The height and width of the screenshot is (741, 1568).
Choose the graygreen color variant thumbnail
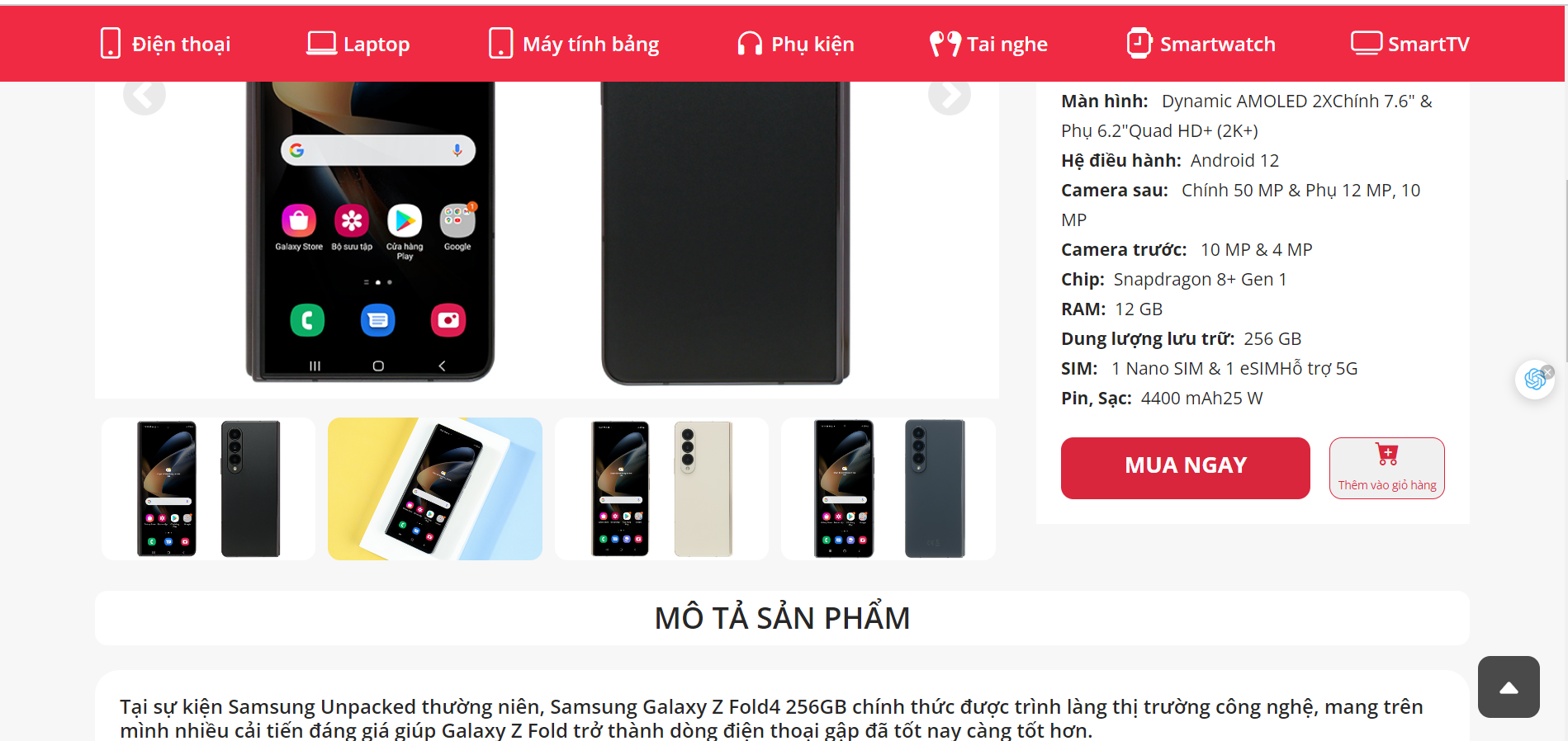[x=888, y=488]
